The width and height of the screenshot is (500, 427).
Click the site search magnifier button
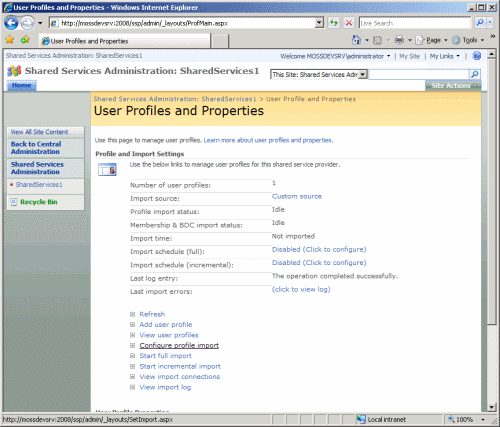click(x=475, y=74)
